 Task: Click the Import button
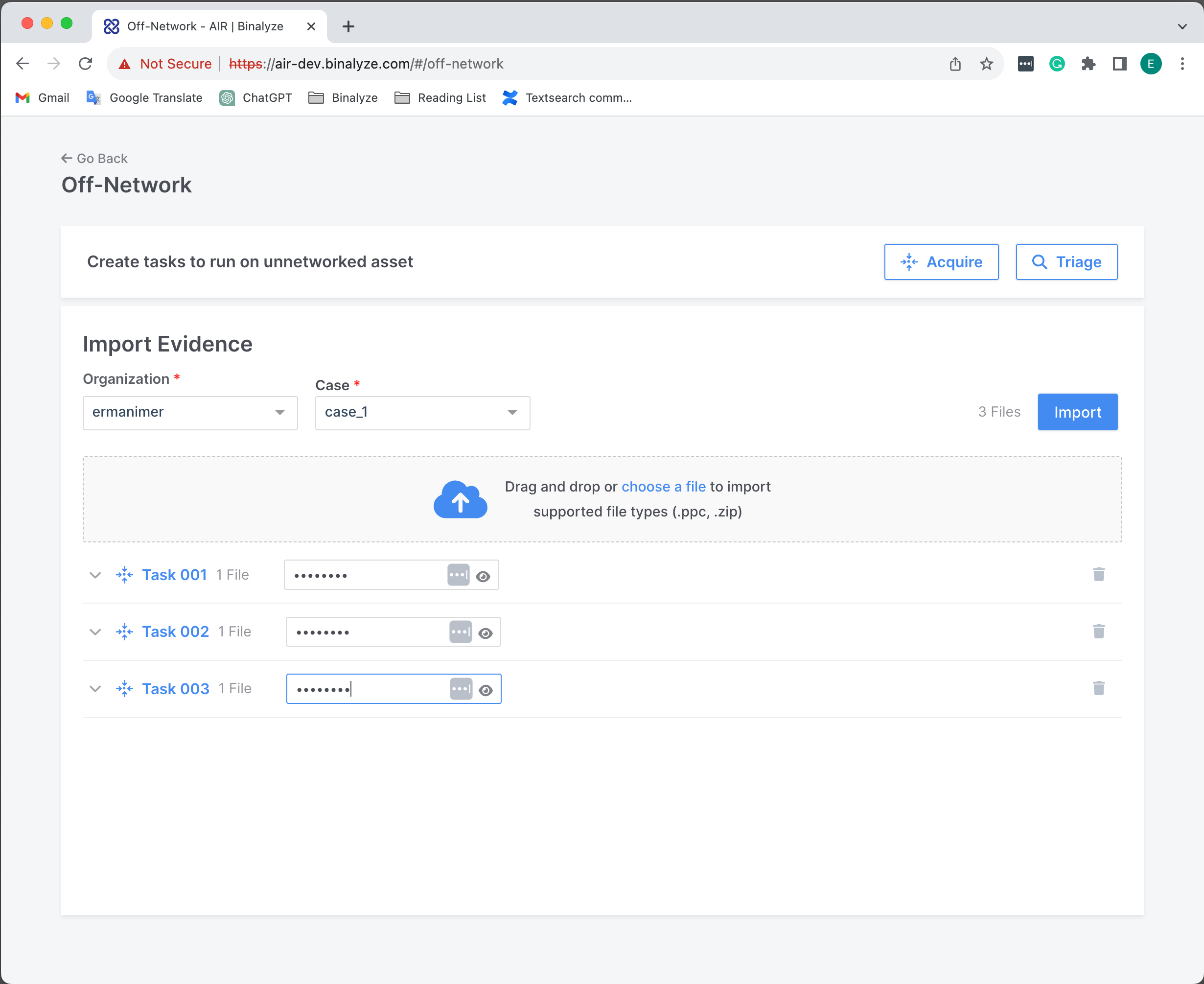(1077, 412)
